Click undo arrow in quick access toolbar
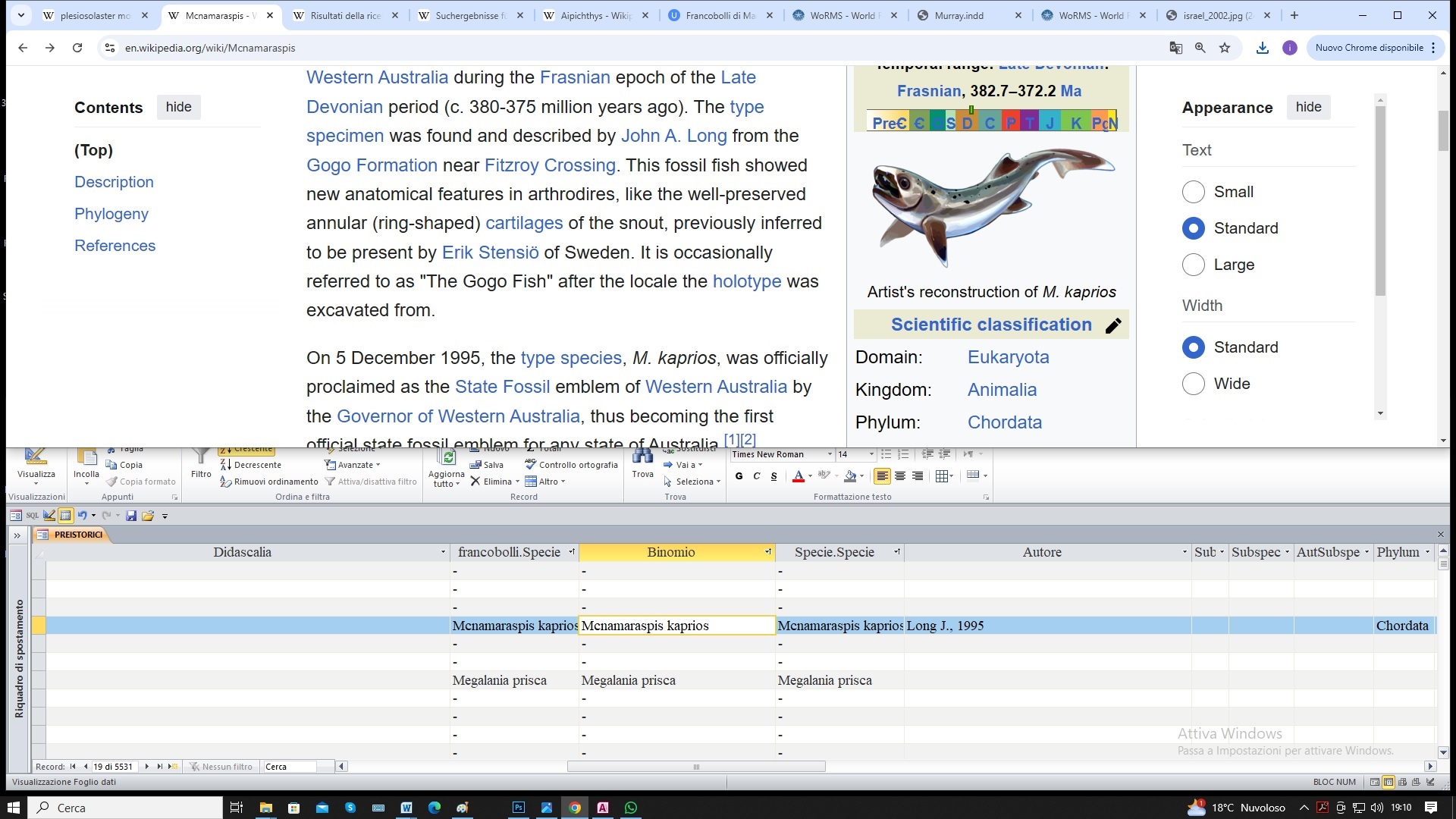 [x=82, y=516]
